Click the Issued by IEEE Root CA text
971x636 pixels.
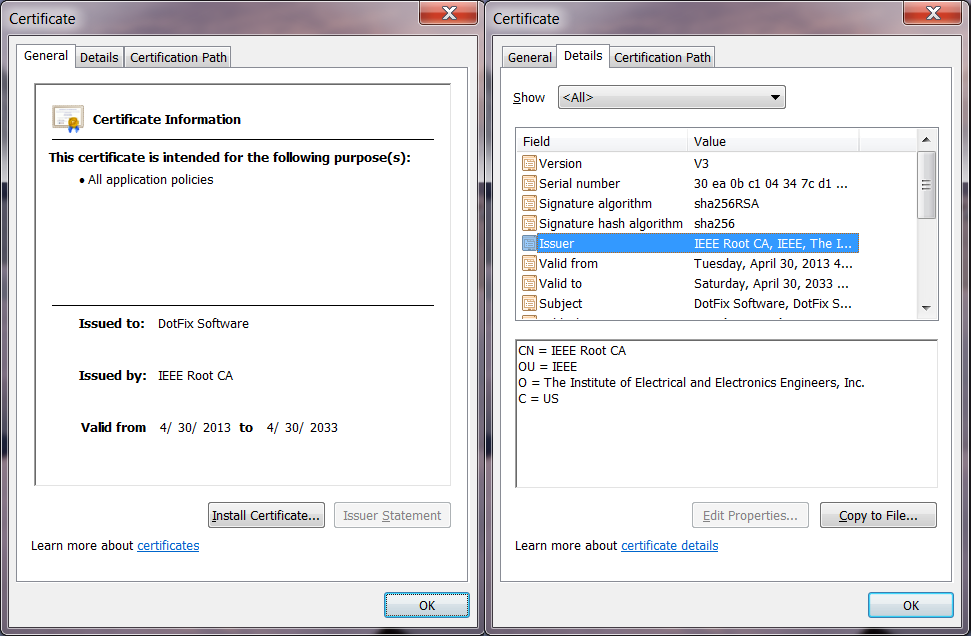195,375
